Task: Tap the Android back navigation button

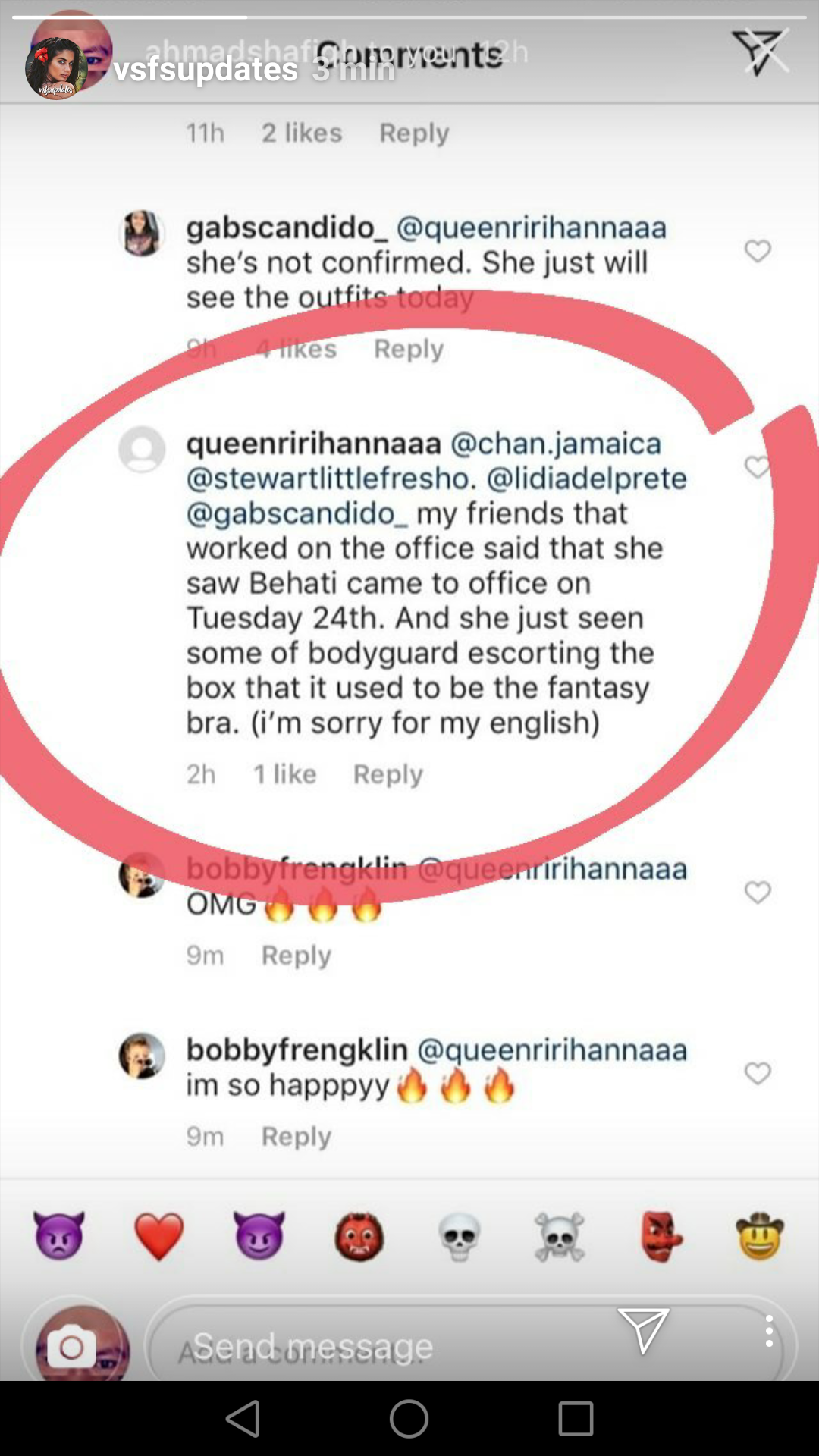Action: pos(243,1419)
